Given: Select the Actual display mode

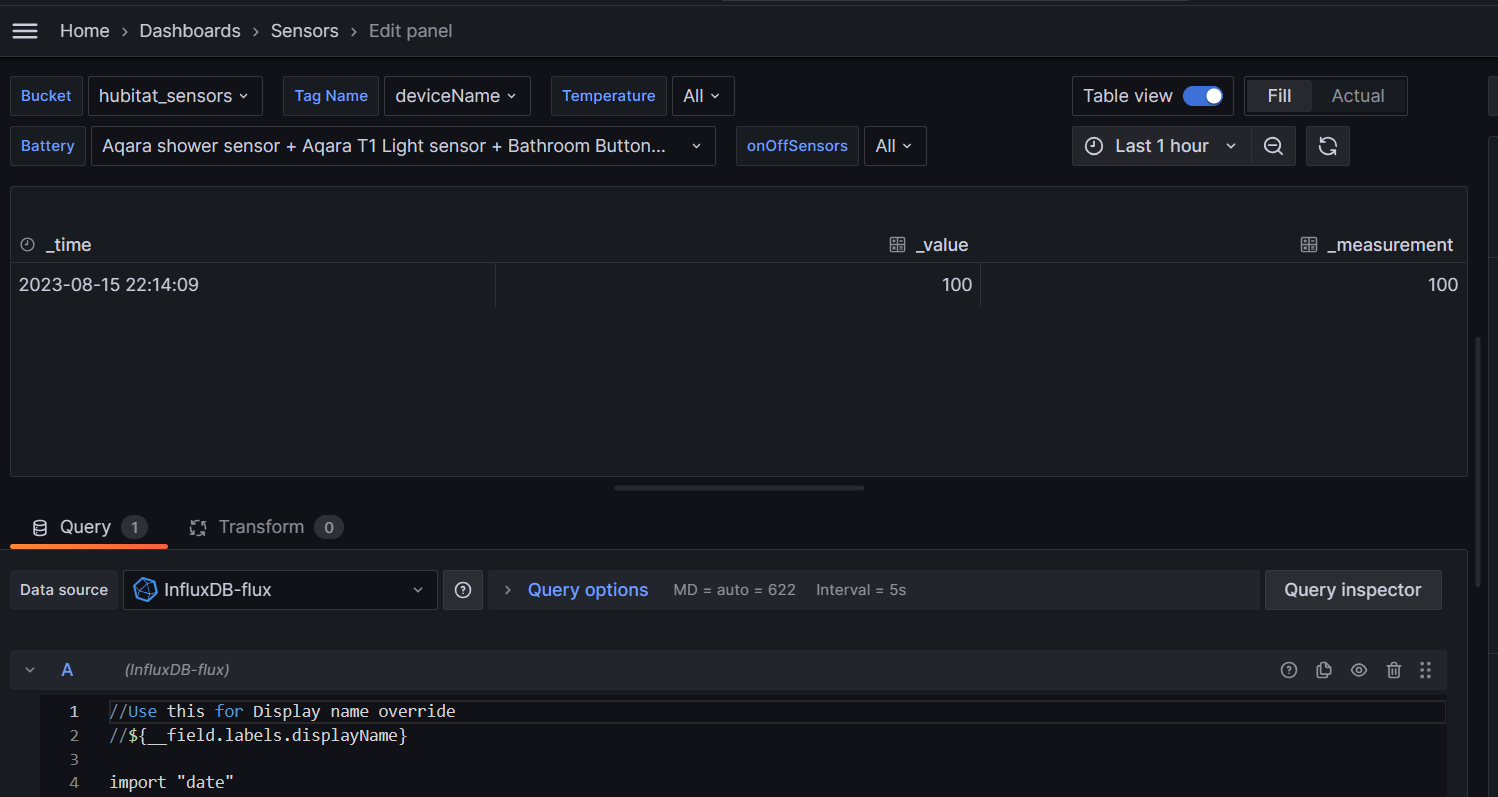Looking at the screenshot, I should coord(1358,96).
